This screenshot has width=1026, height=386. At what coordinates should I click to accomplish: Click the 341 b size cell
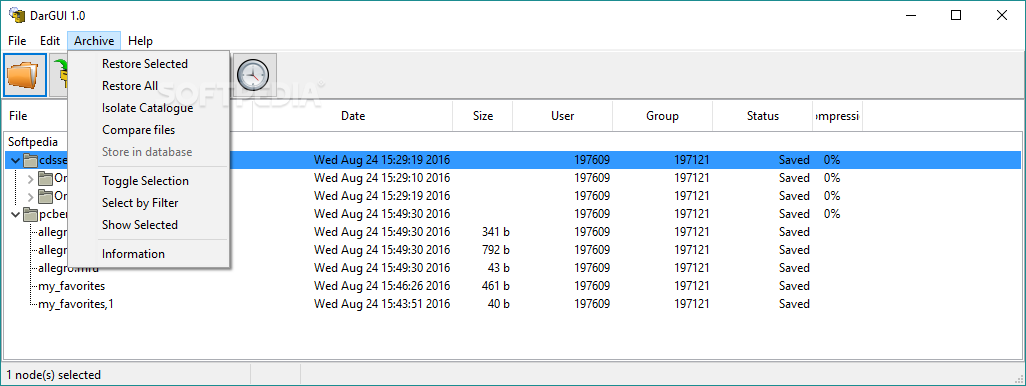[x=495, y=232]
